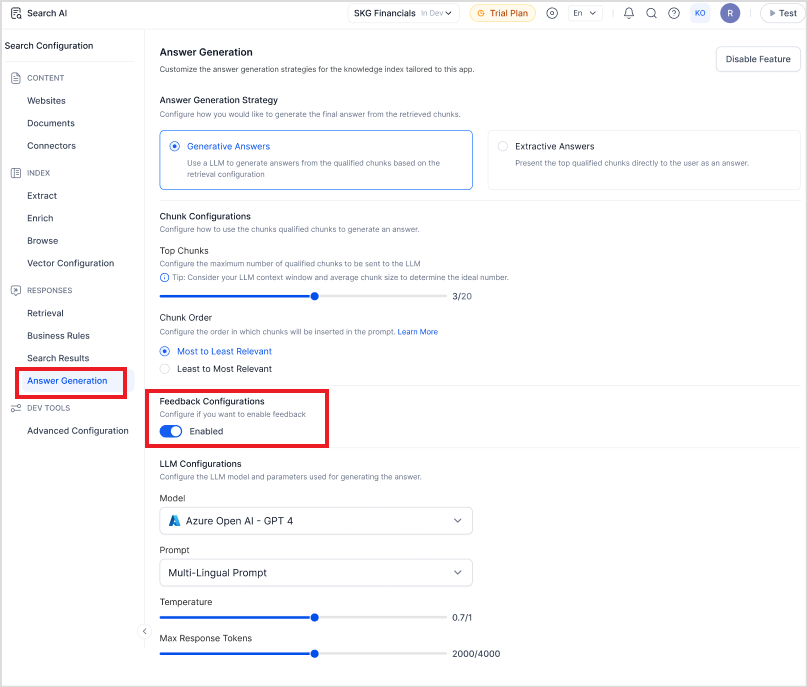The image size is (807, 687).
Task: Click the circular target icon beside Trial Plan
Action: click(552, 13)
